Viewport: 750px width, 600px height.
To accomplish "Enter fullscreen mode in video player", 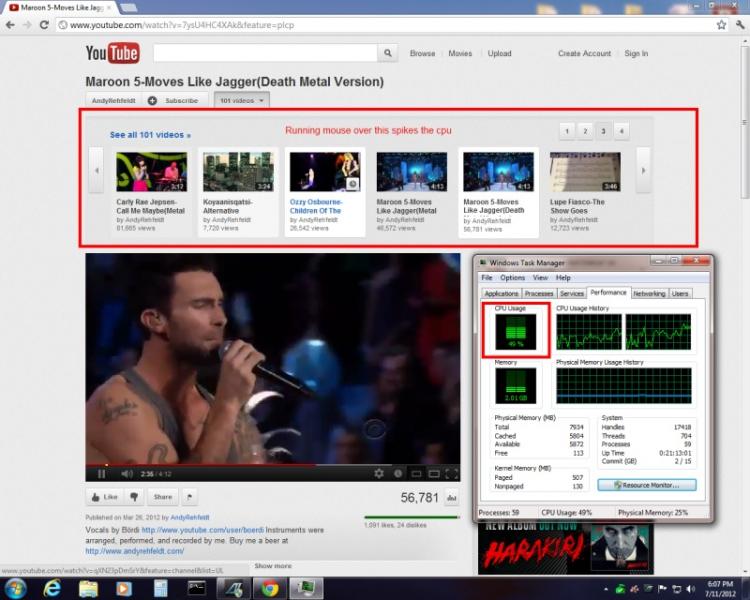I will (x=450, y=473).
